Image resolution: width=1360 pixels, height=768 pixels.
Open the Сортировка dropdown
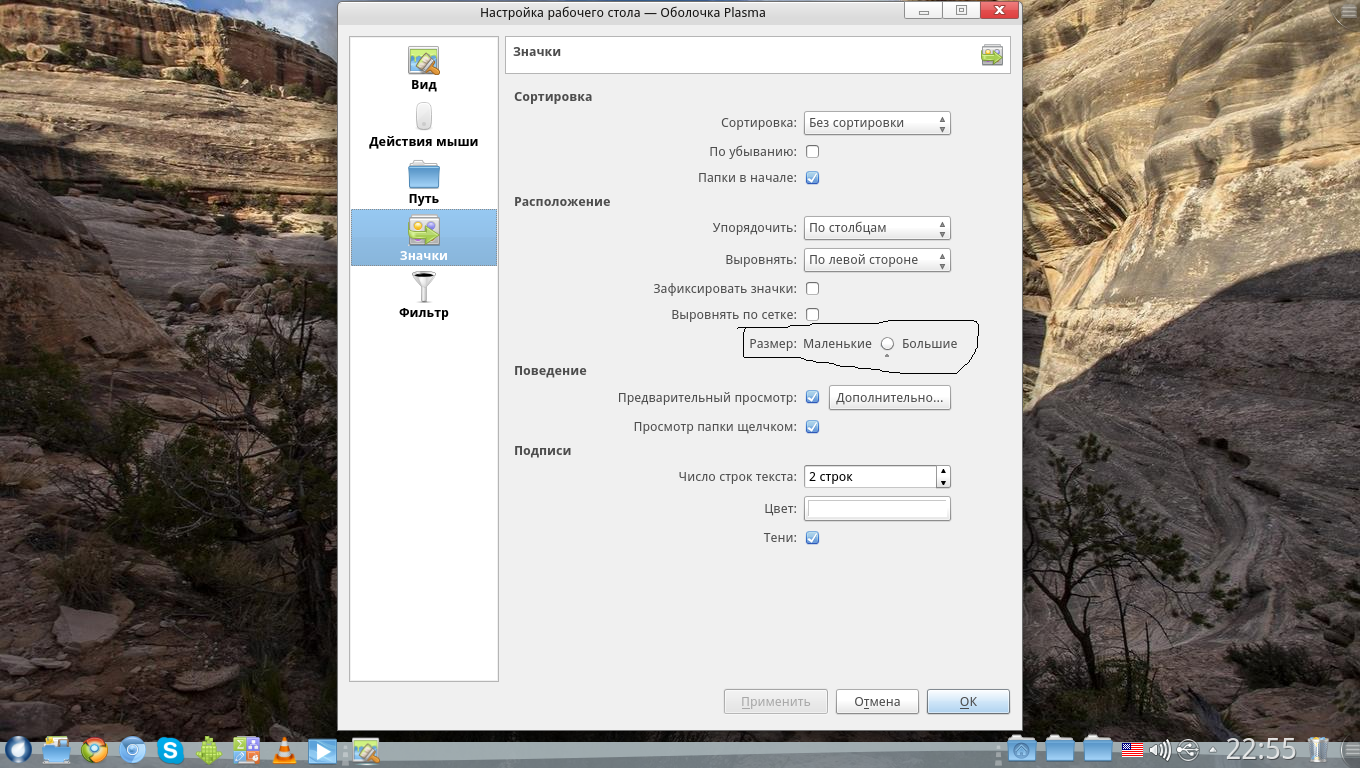[877, 123]
